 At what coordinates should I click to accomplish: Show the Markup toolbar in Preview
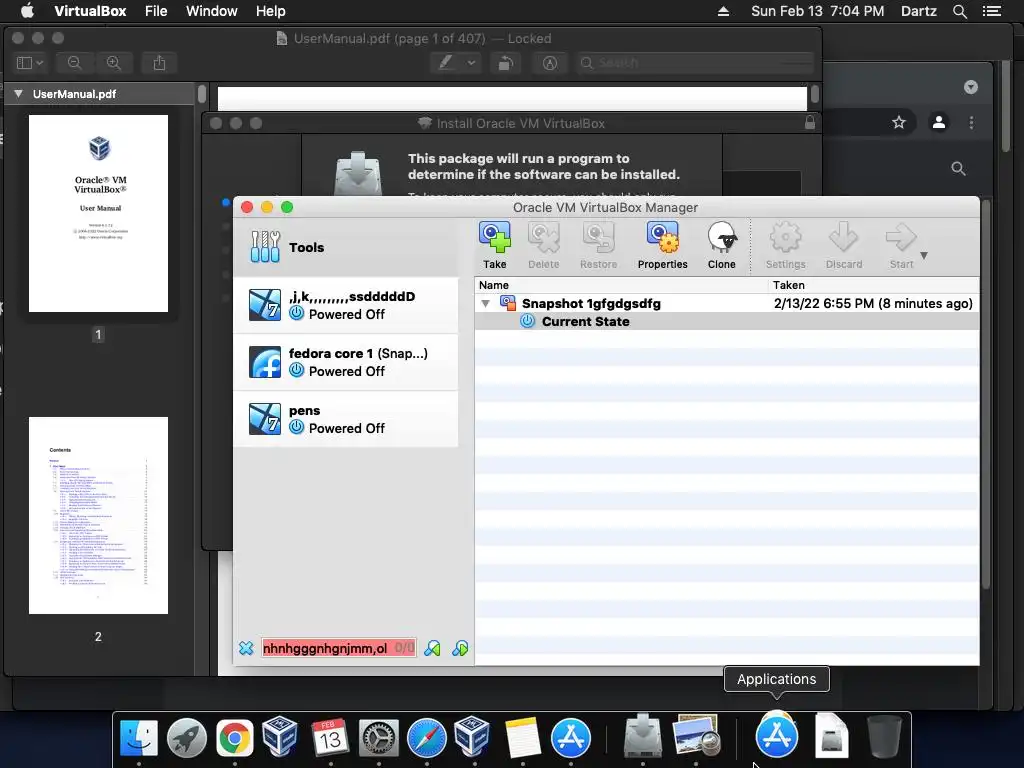click(x=550, y=63)
